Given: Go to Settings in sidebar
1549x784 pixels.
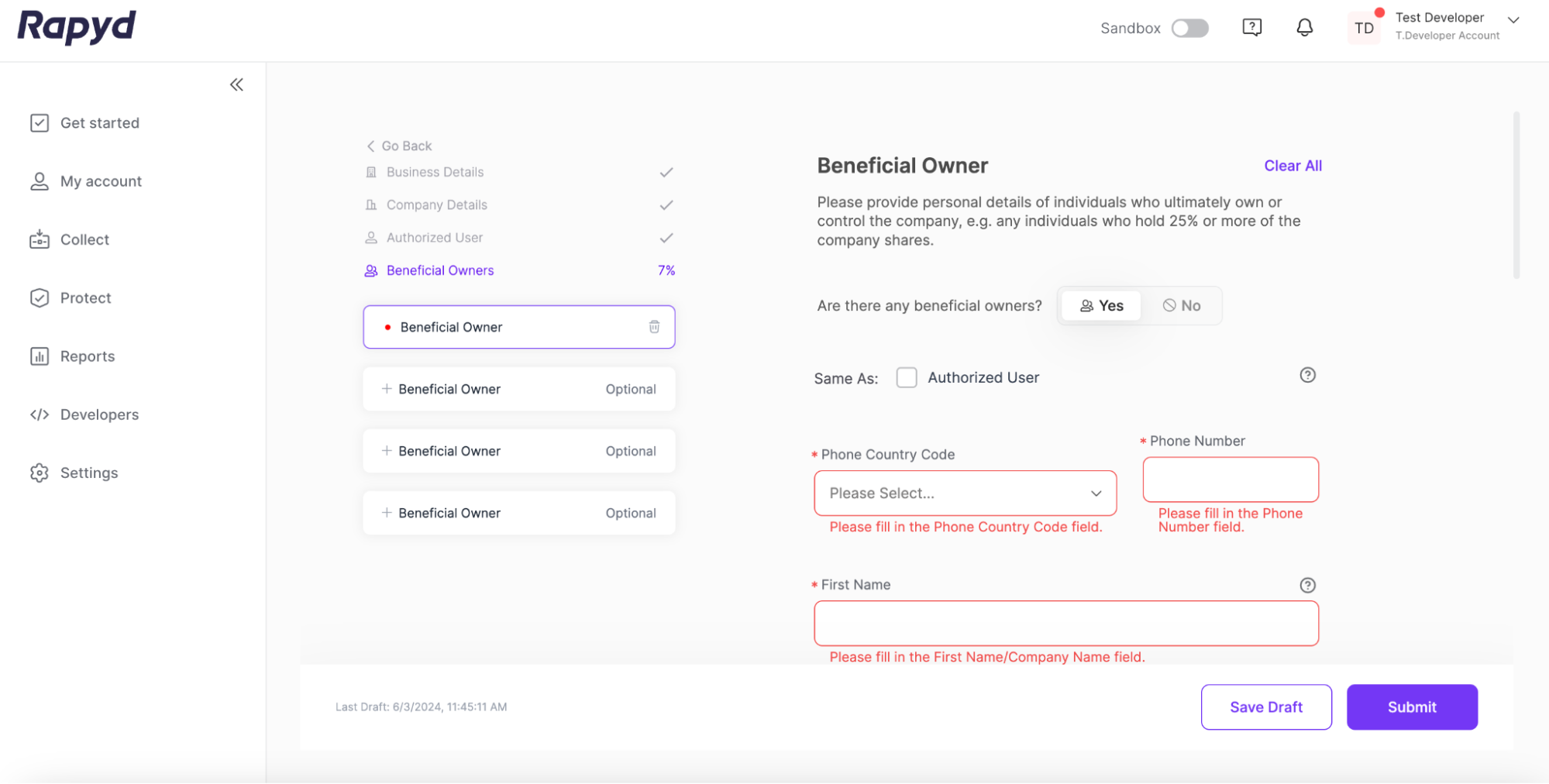Looking at the screenshot, I should (89, 473).
